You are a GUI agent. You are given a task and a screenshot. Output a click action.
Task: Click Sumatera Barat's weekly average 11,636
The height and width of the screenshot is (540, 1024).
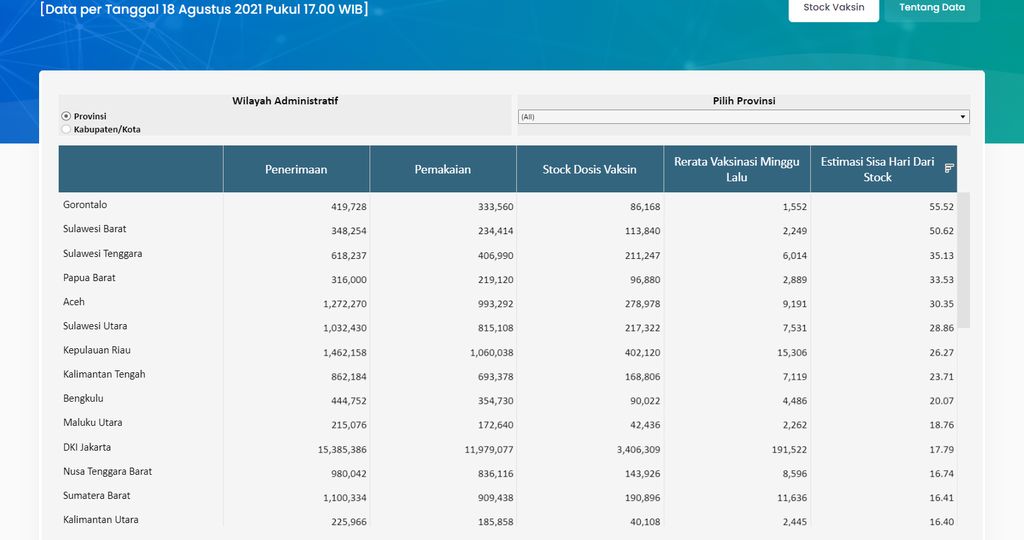792,498
